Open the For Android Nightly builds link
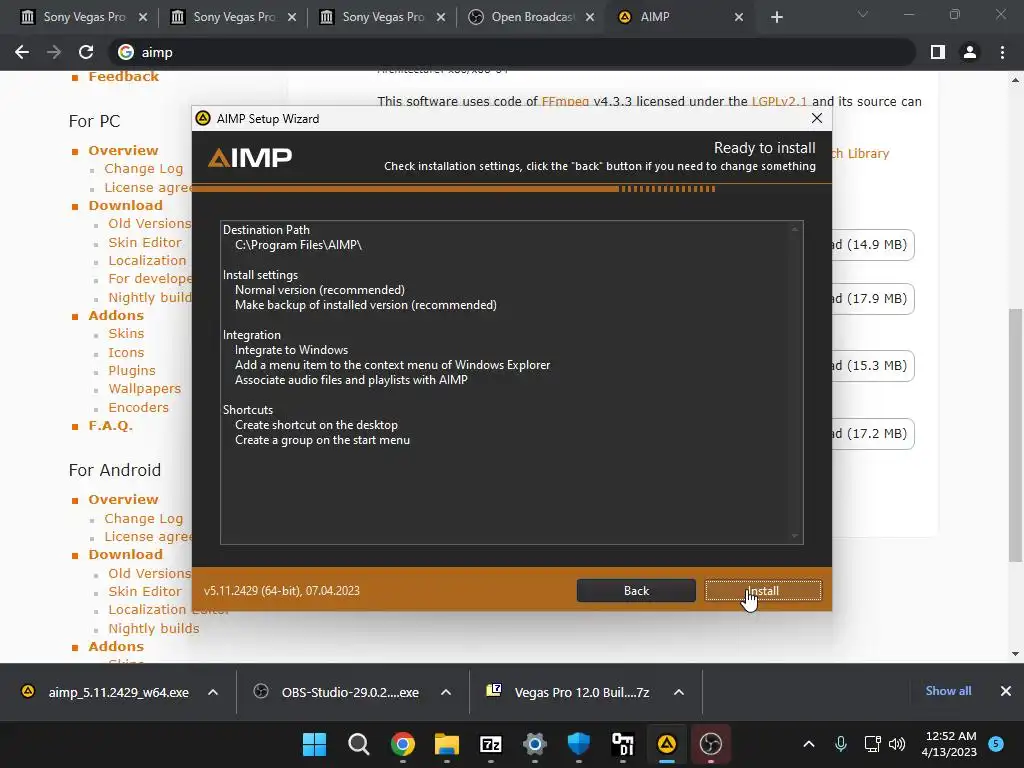1024x768 pixels. (153, 628)
